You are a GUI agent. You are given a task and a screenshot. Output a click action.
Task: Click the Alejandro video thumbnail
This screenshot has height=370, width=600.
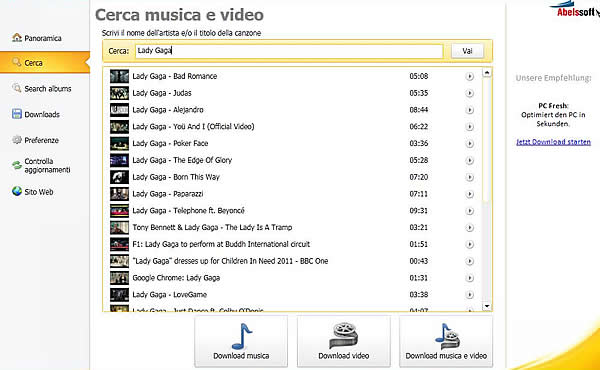[119, 110]
